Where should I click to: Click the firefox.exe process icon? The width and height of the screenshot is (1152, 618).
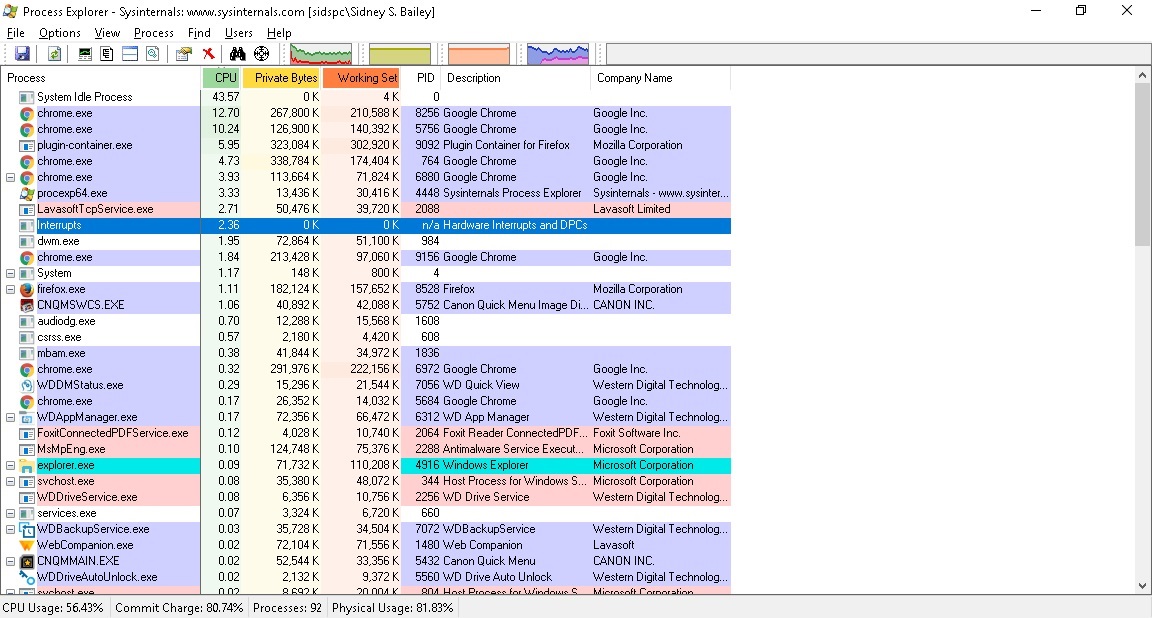pos(26,290)
